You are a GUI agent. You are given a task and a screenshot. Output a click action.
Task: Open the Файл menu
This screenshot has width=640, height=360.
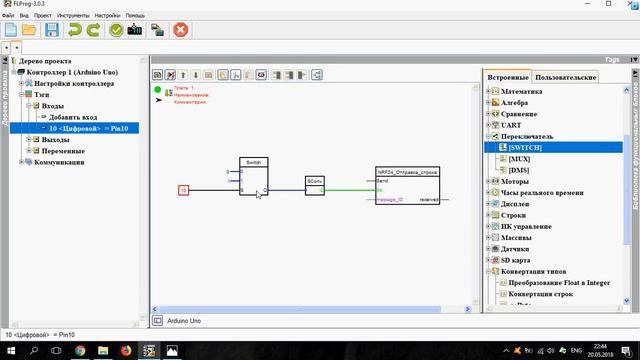pyautogui.click(x=8, y=16)
